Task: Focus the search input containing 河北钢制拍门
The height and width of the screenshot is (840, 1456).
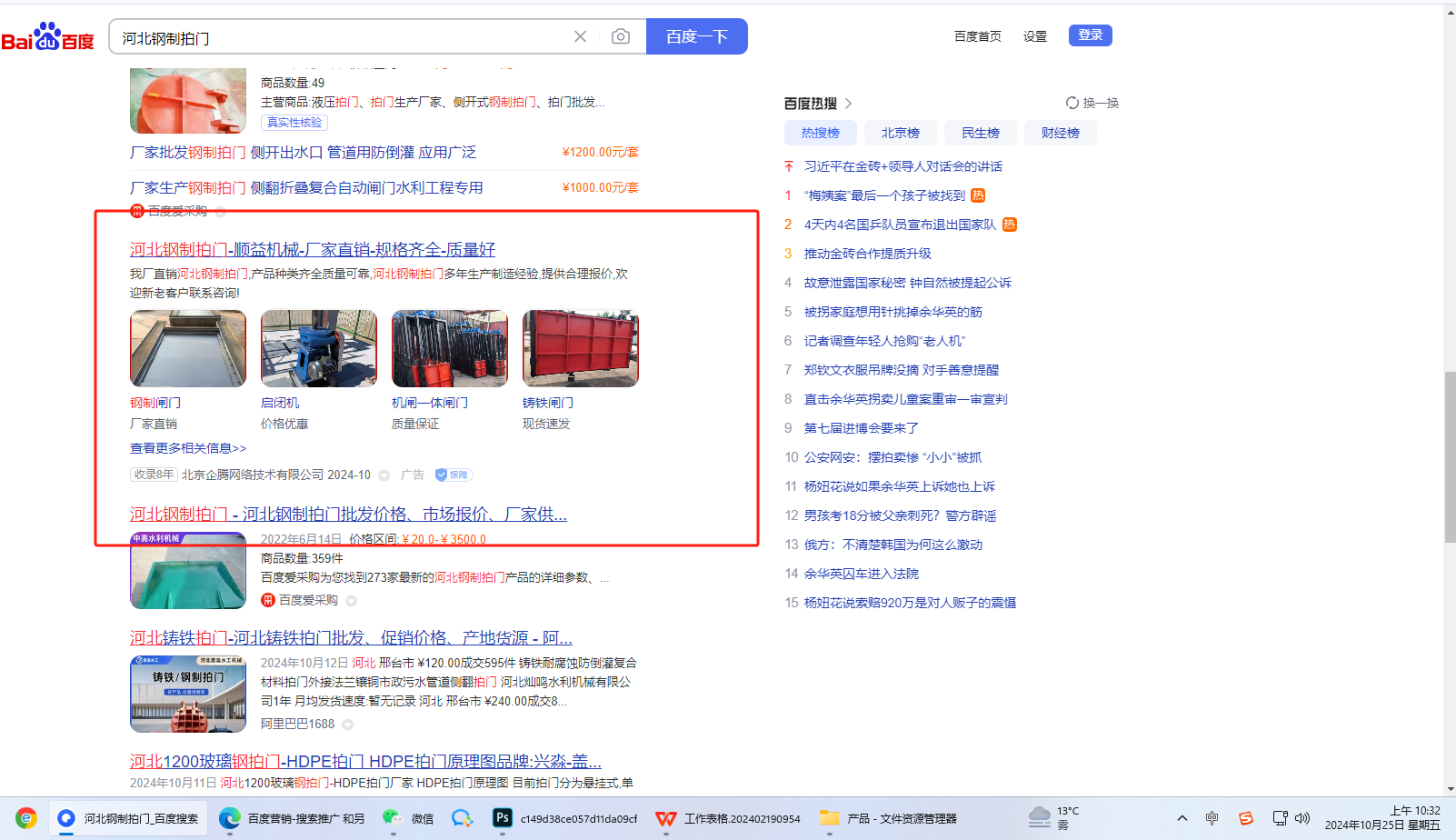Action: pos(341,37)
